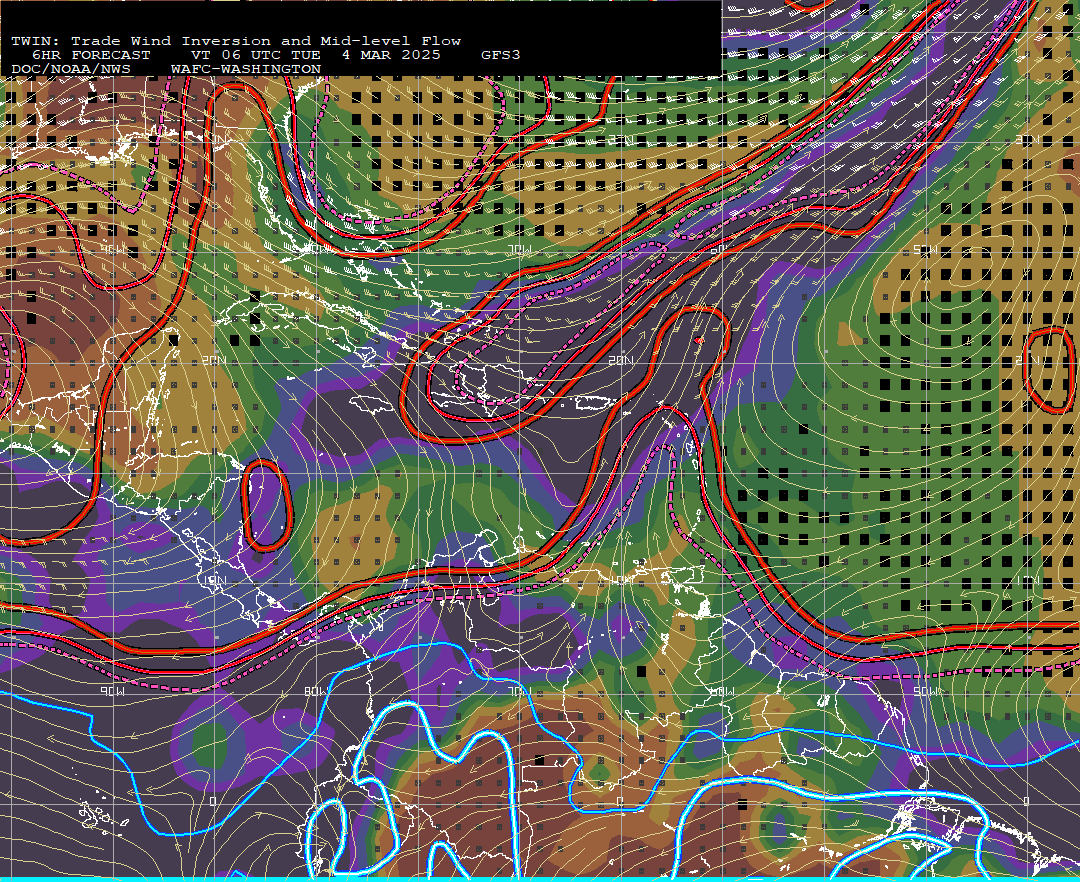This screenshot has width=1080, height=882.
Task: Click the 0 equator label in the Pacific
Action: (x=212, y=801)
